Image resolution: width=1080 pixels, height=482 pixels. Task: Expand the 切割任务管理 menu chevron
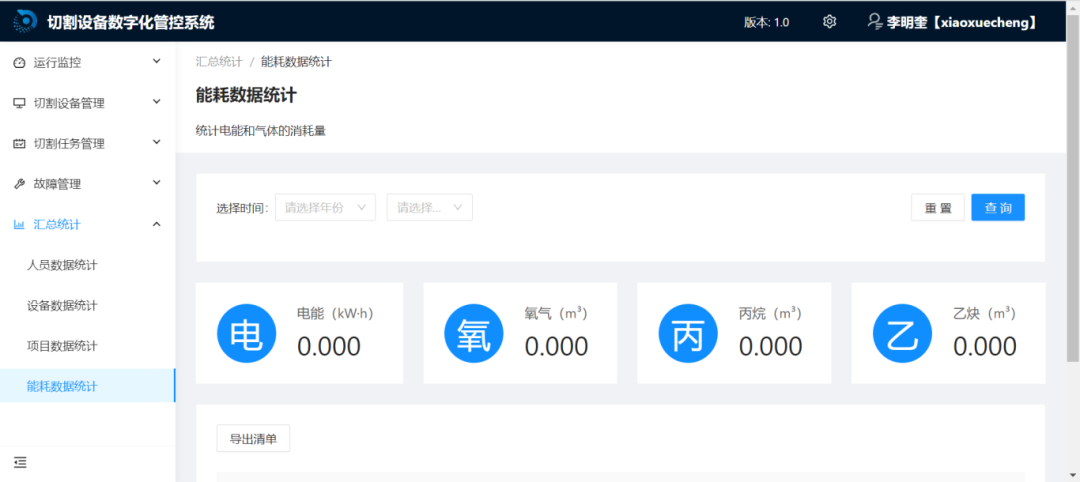156,143
